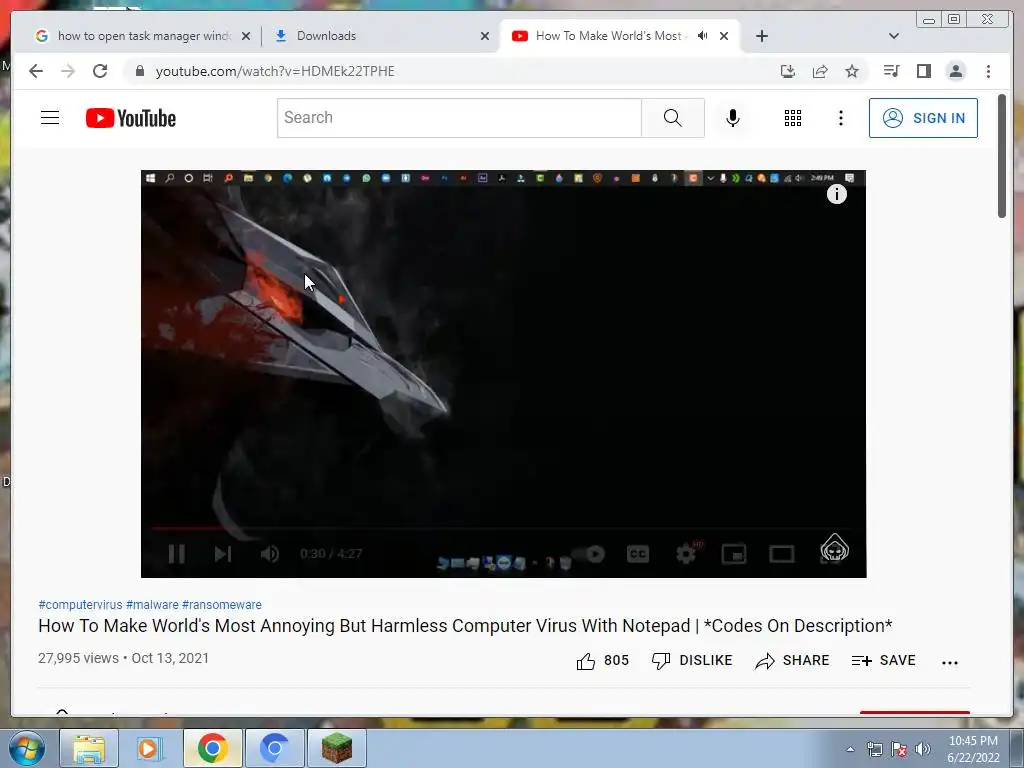Open the Chrome profile avatar
This screenshot has height=768, width=1024.
tap(955, 71)
